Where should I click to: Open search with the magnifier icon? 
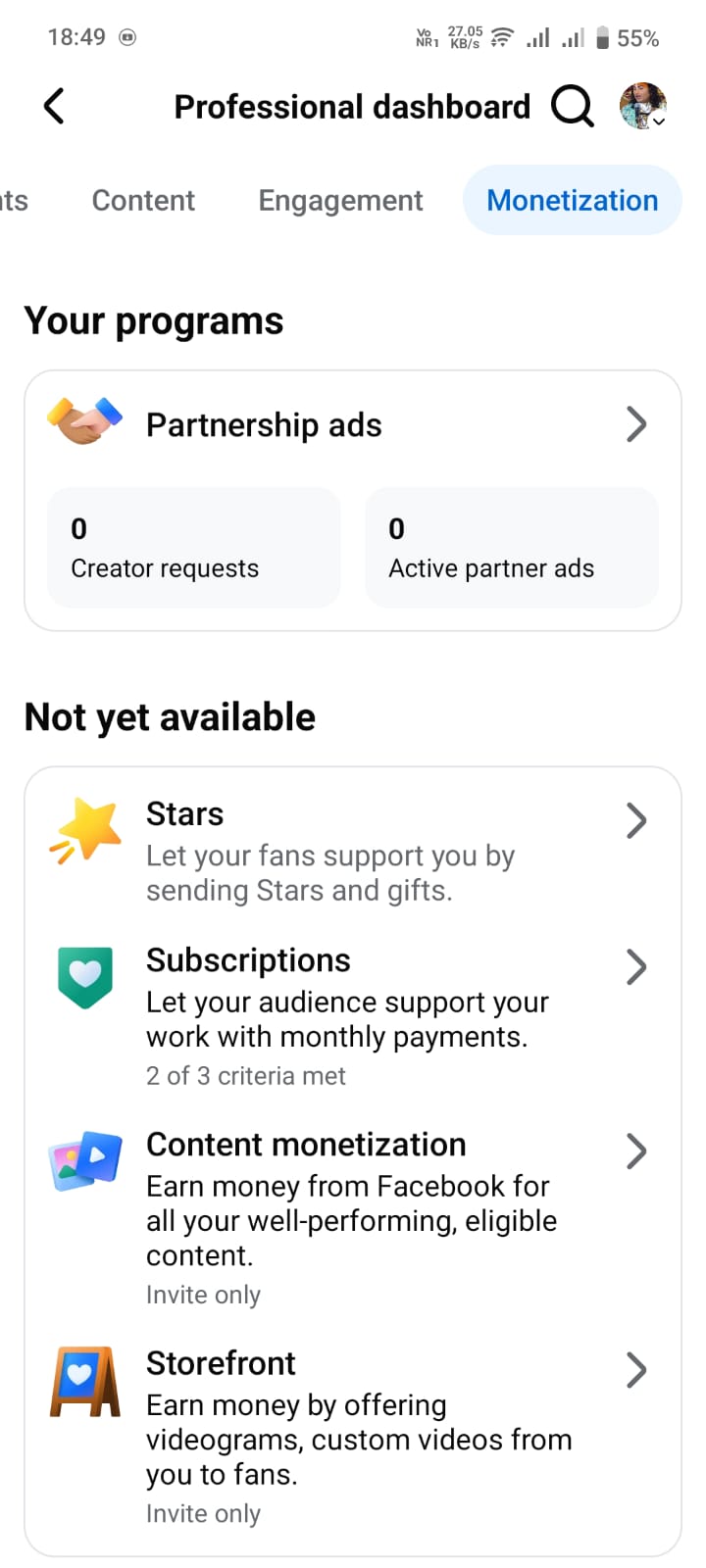(x=572, y=106)
